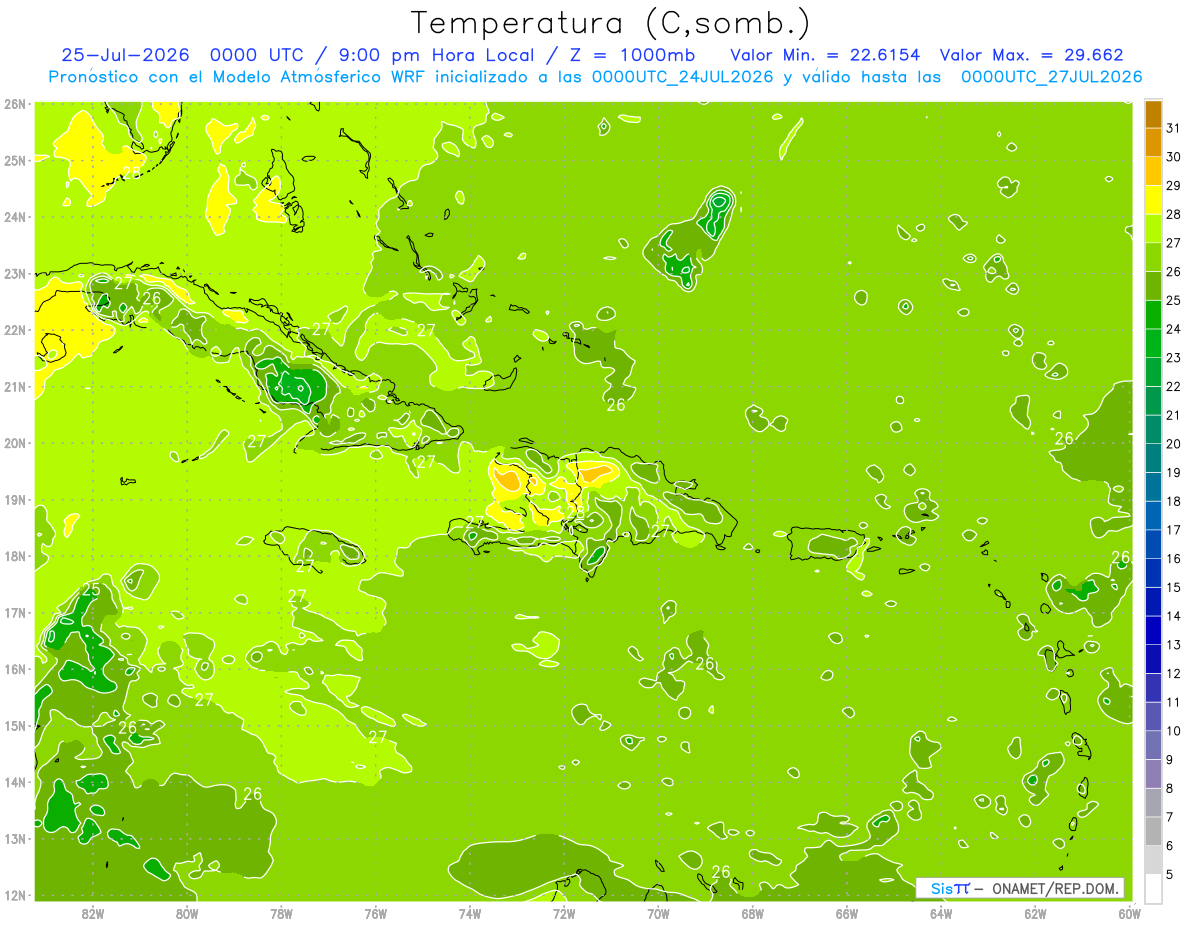Click the legend value '8'
Image resolution: width=1200 pixels, height=927 pixels.
1170,788
